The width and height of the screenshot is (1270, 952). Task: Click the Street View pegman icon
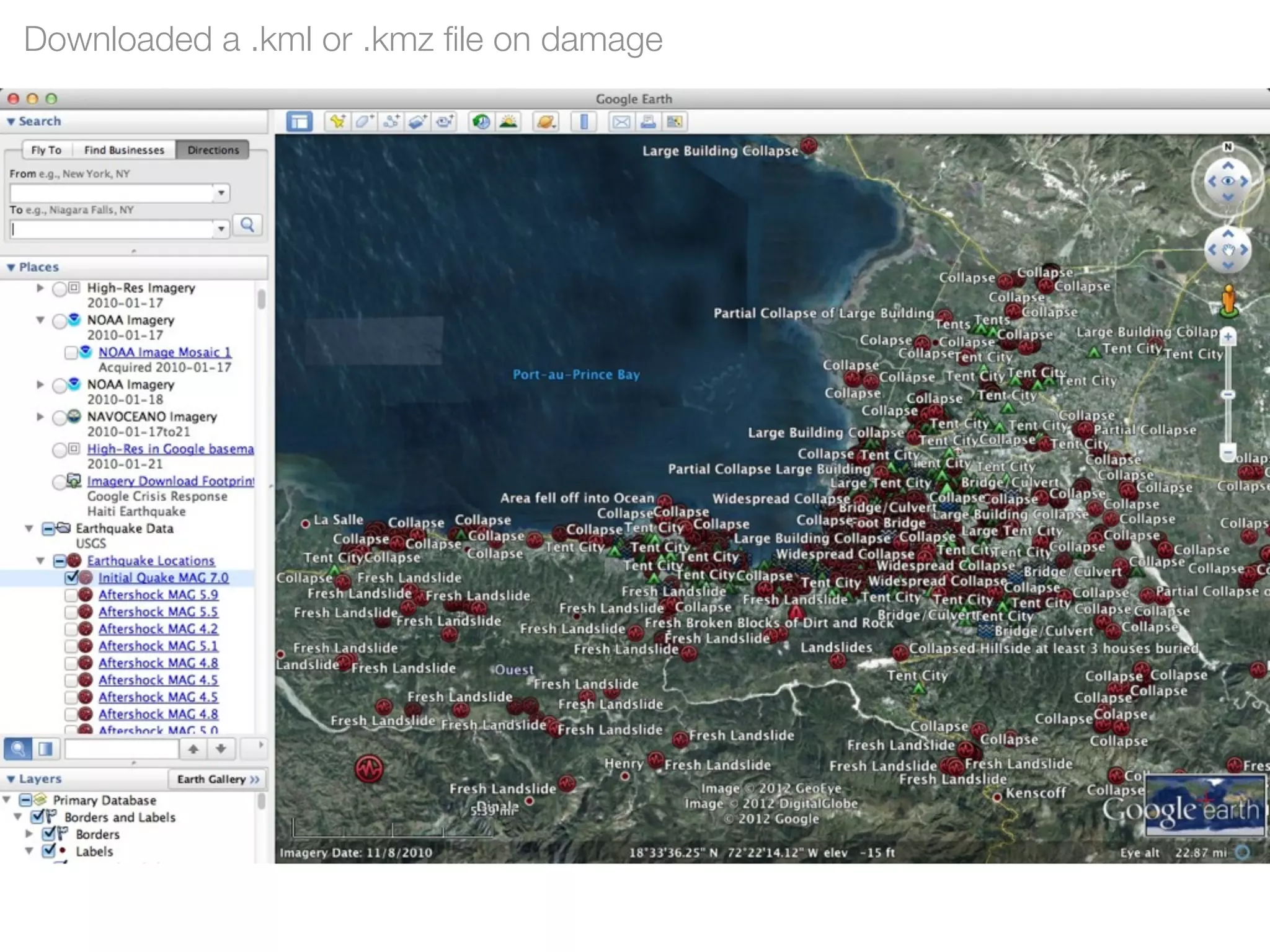click(1228, 300)
